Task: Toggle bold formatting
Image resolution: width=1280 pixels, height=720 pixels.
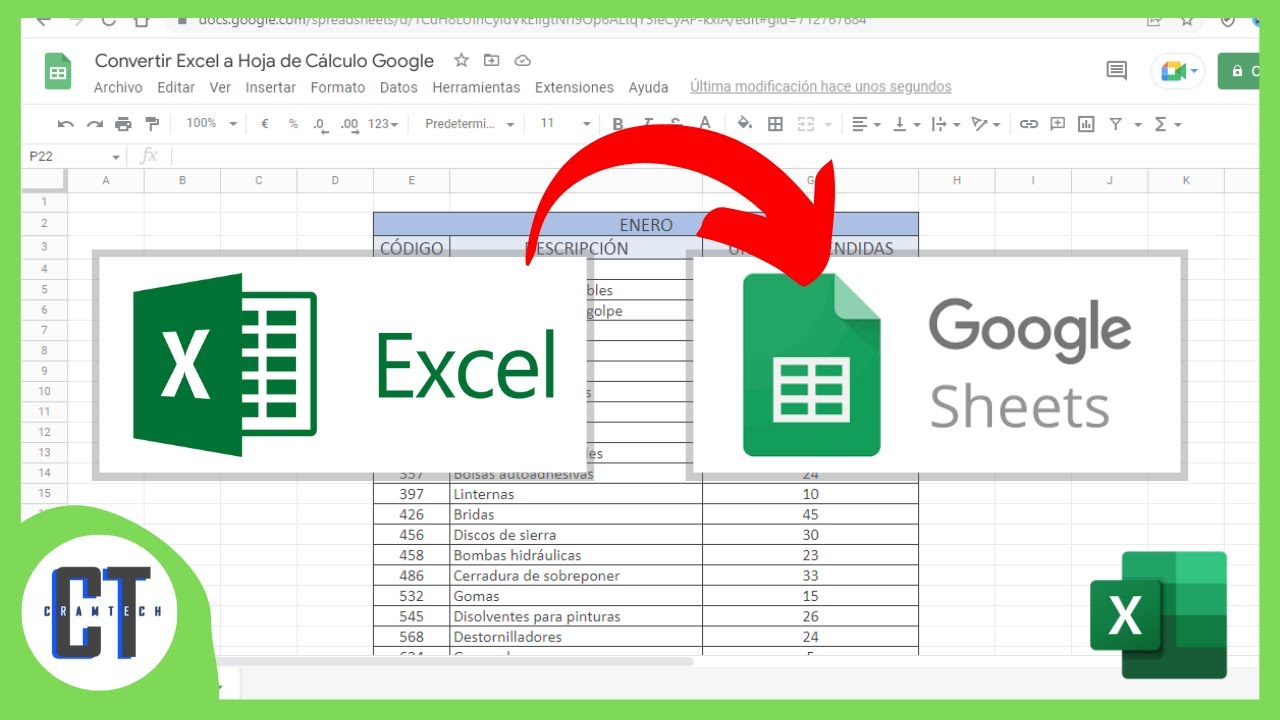Action: click(618, 124)
